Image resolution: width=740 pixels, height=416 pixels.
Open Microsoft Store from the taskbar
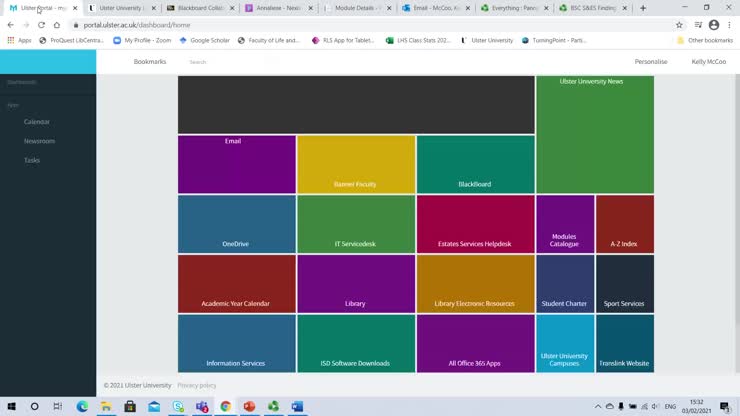click(x=130, y=406)
